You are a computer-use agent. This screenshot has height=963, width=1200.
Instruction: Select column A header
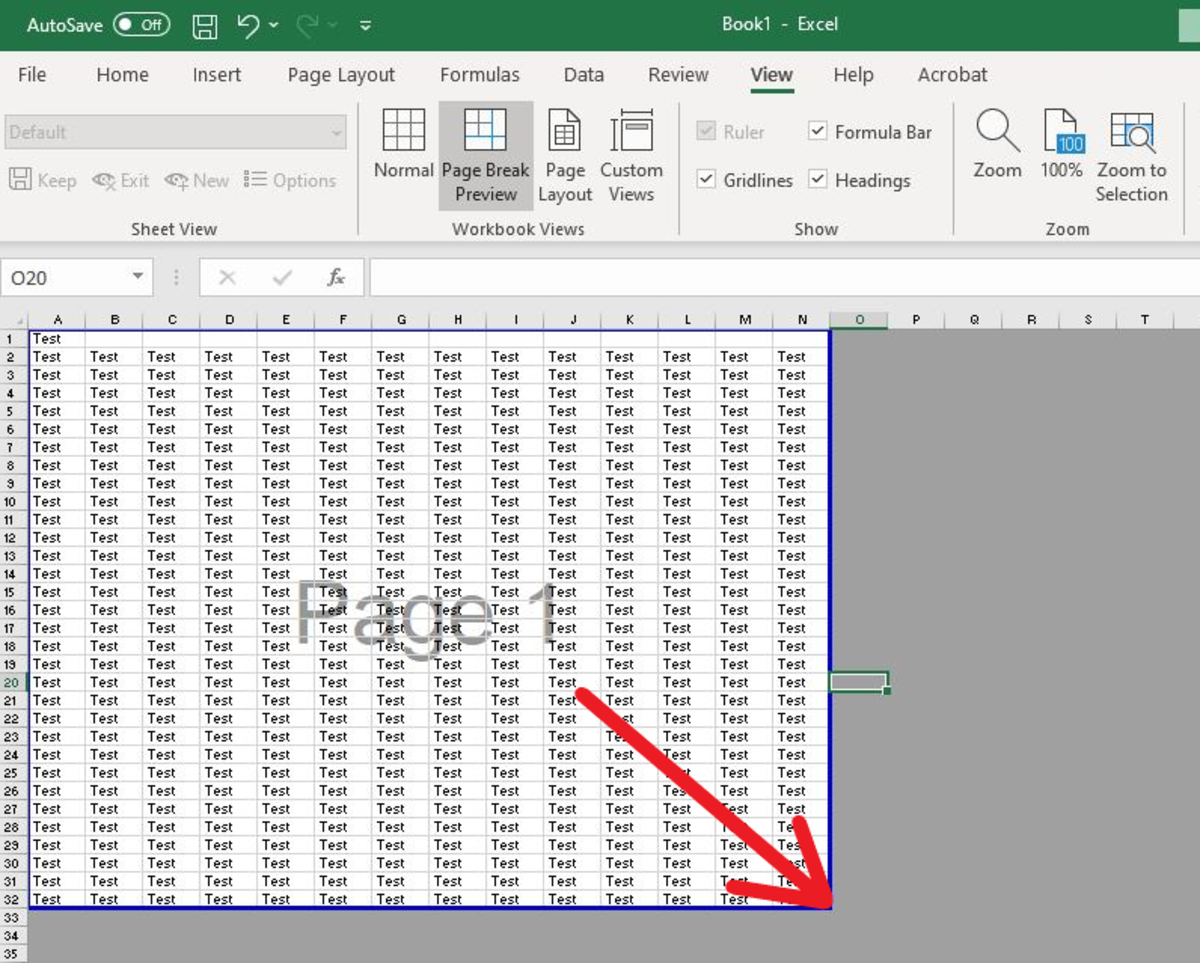click(x=57, y=320)
